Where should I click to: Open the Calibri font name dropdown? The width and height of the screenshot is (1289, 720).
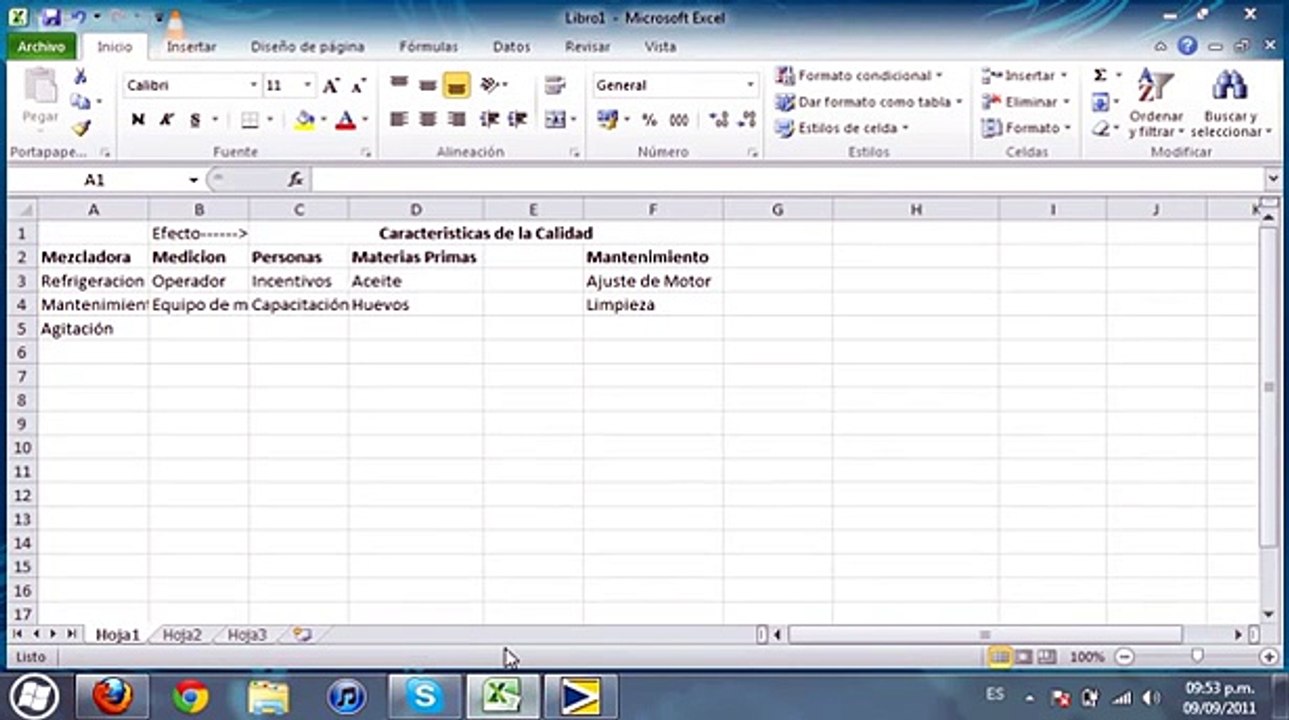(x=253, y=86)
